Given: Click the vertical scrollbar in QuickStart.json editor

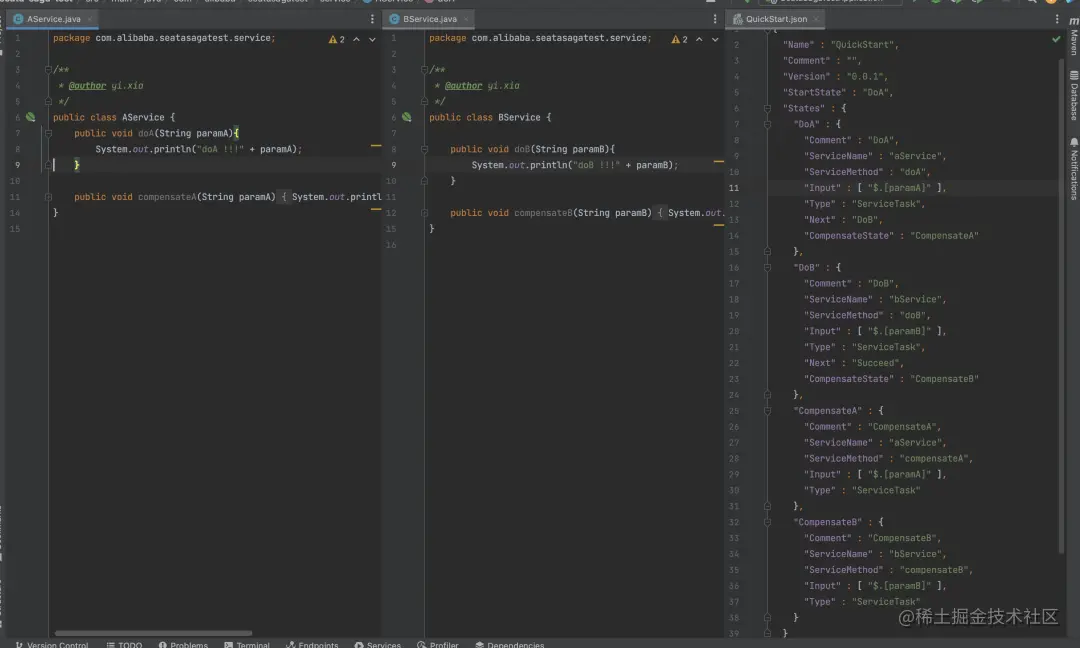Looking at the screenshot, I should click(1061, 306).
